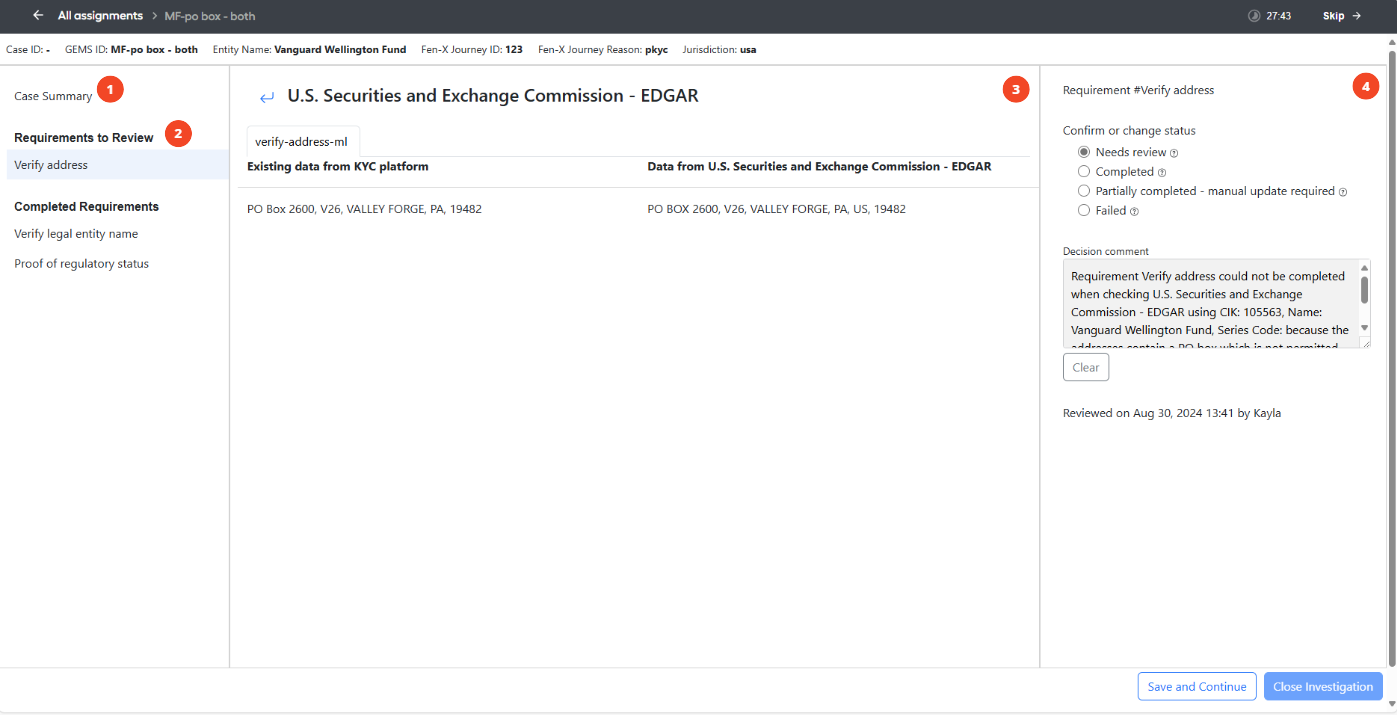The height and width of the screenshot is (715, 1397).
Task: Click the blue return arrow beside EDGAR title
Action: [267, 97]
